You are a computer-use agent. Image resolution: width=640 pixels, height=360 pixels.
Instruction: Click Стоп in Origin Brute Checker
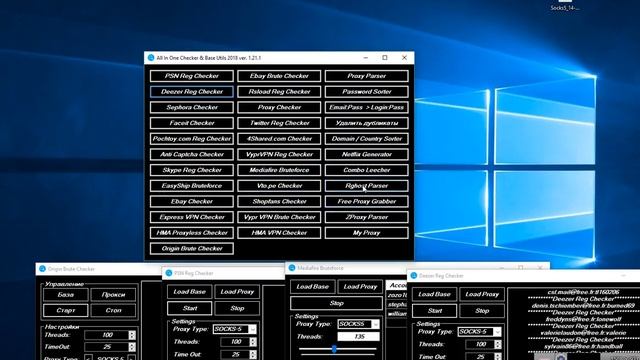(113, 310)
